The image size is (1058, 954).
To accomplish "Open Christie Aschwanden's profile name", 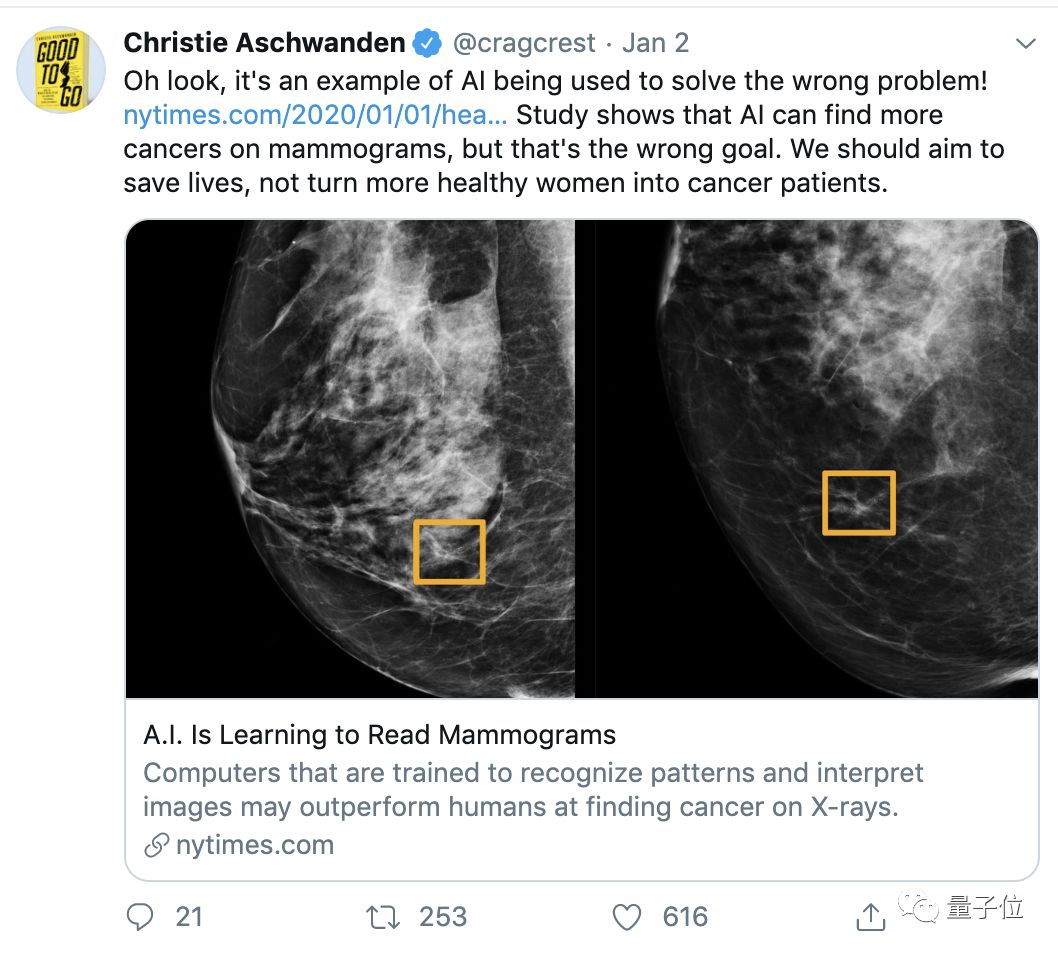I will coord(264,43).
